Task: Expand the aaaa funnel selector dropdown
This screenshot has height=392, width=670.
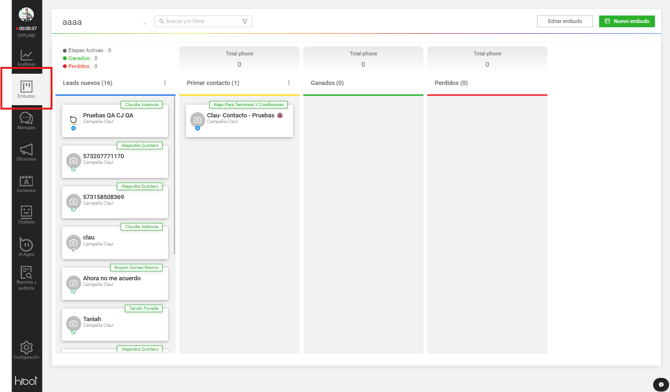Action: pos(144,23)
